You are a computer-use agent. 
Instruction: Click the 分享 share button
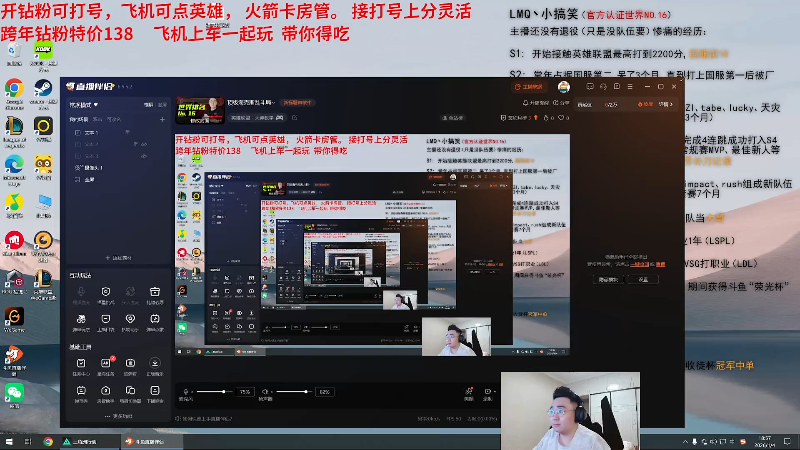pyautogui.click(x=561, y=103)
